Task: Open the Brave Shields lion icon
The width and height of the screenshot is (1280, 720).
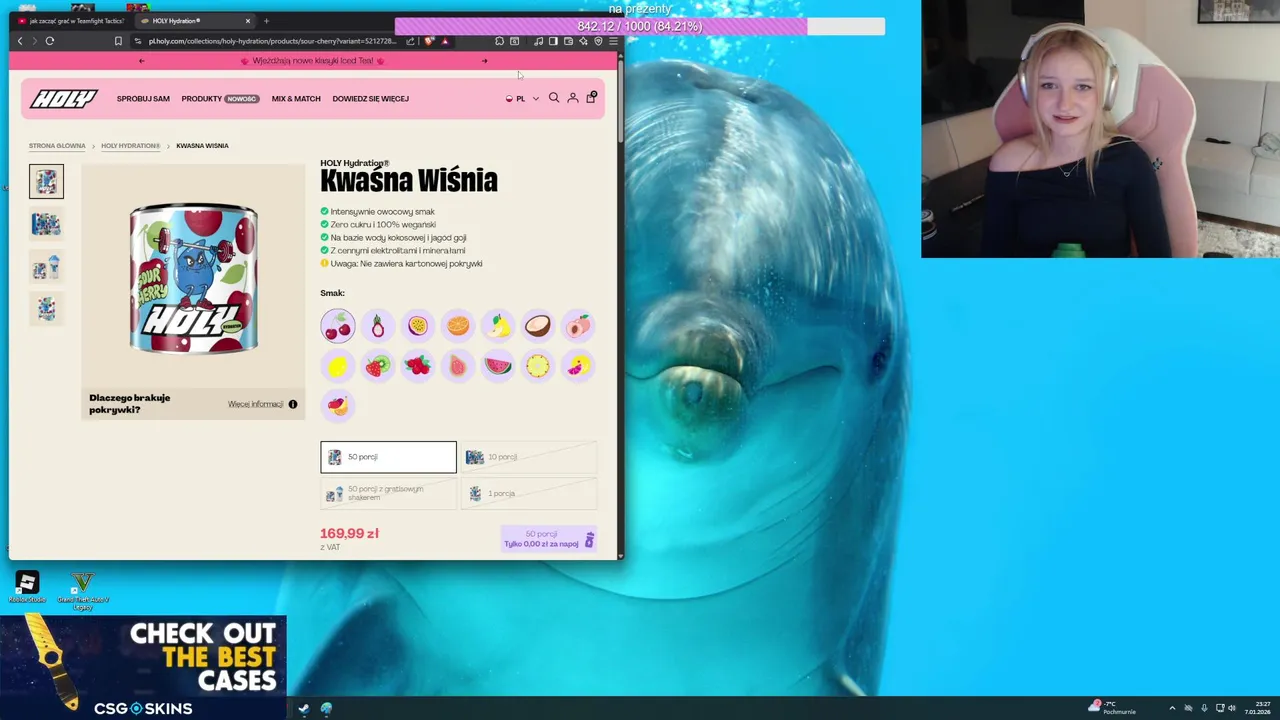Action: pyautogui.click(x=429, y=41)
